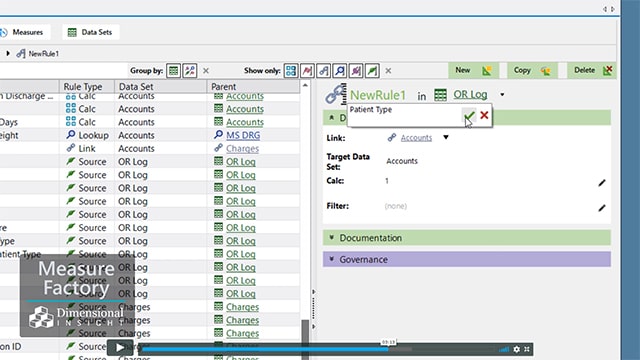The image size is (640, 360).
Task: Click the rules list scrollbar thumb
Action: (305, 339)
